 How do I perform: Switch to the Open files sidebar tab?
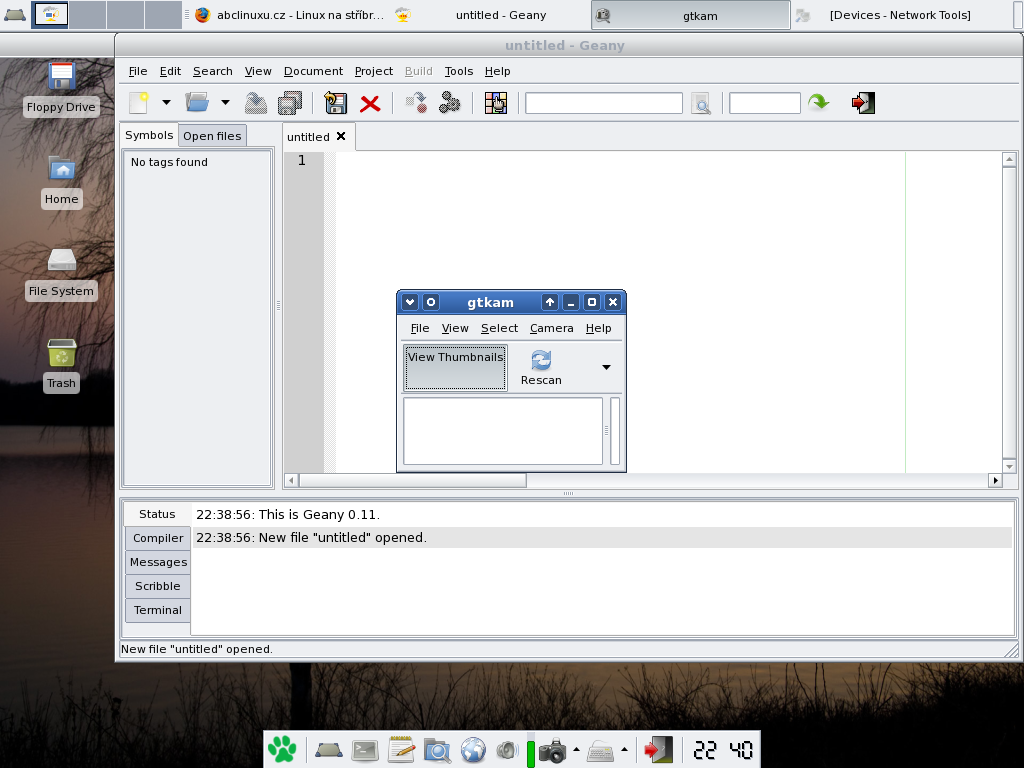click(x=212, y=136)
